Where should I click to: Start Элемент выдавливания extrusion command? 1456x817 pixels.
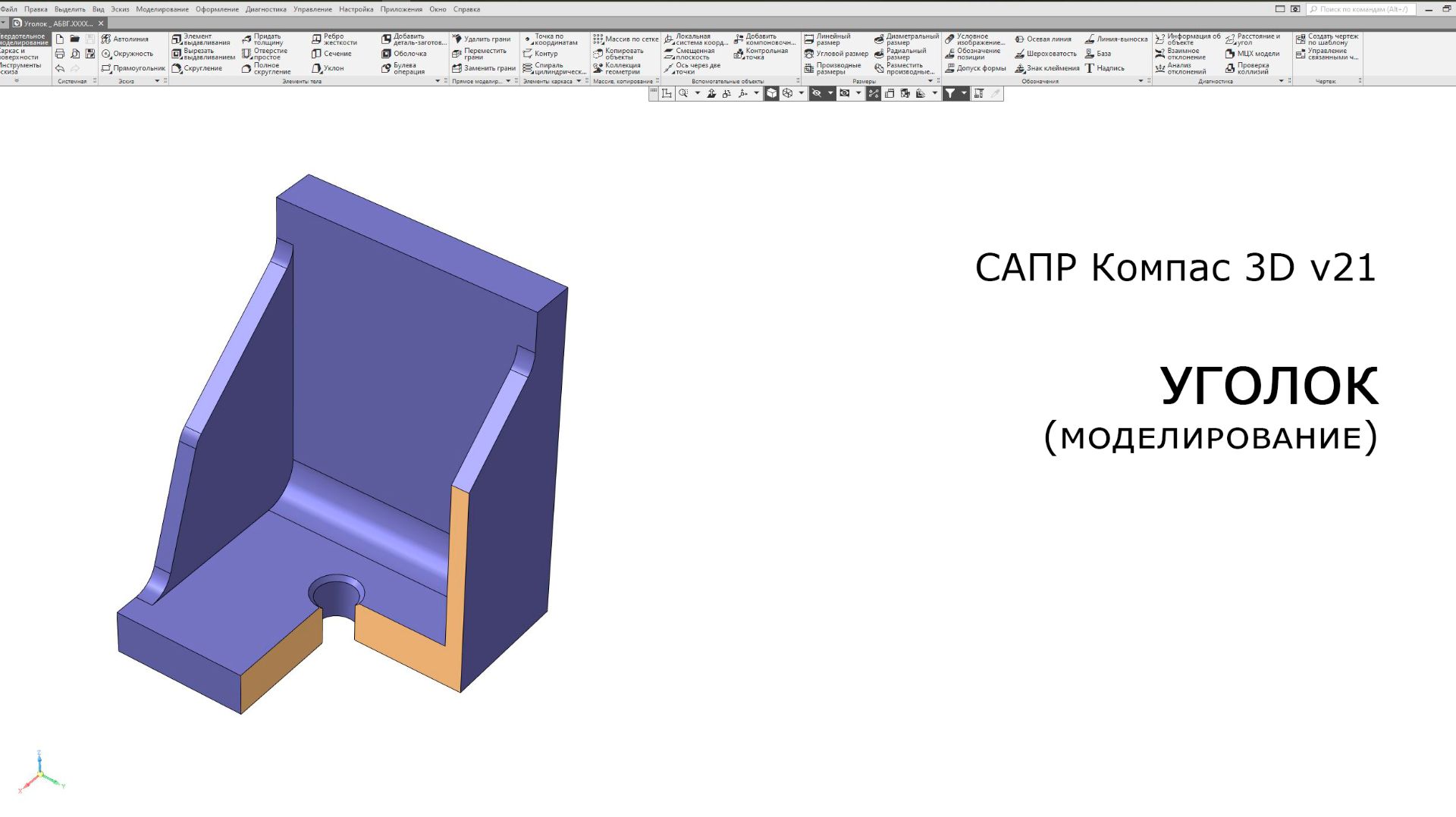201,39
